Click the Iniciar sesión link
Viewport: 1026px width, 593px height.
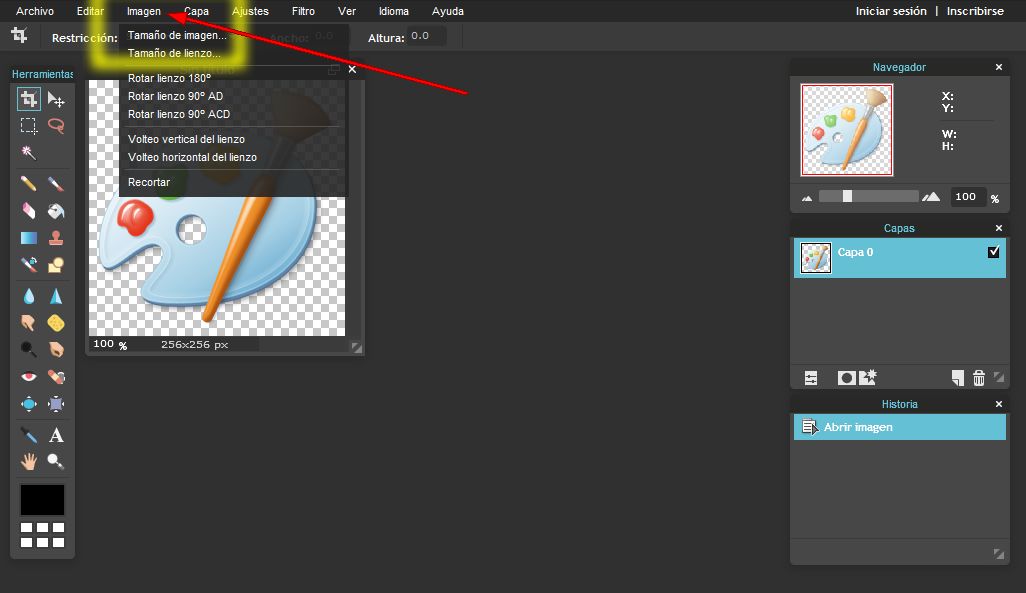pos(891,11)
